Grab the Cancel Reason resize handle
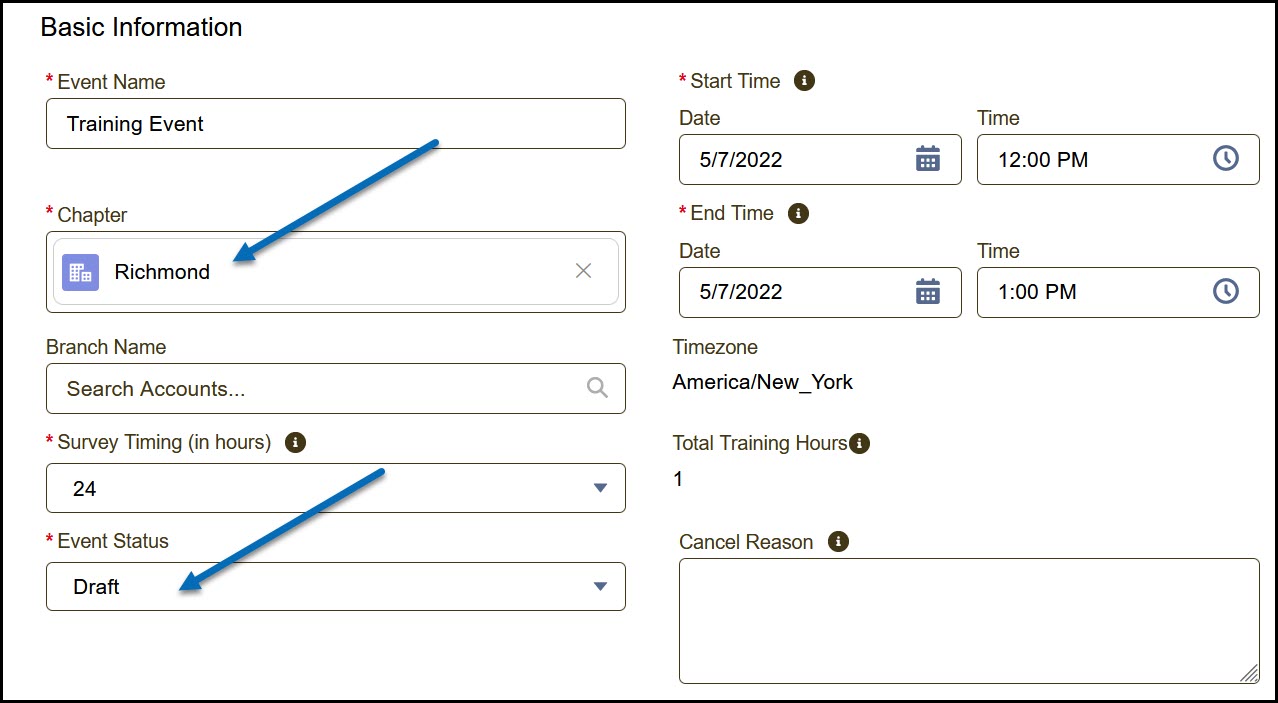 [1249, 673]
